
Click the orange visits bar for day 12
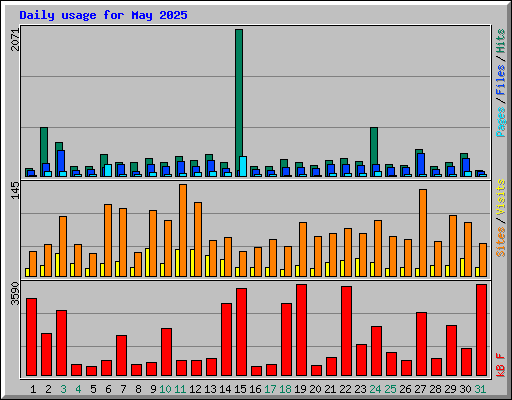tap(198, 239)
